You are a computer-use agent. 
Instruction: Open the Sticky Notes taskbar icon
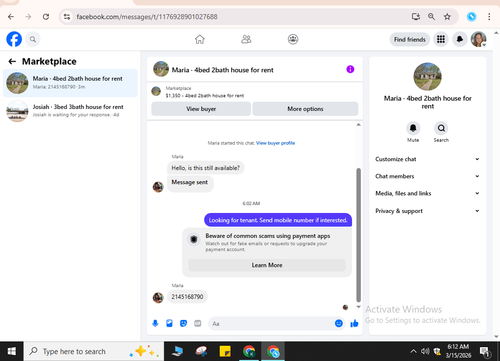click(x=225, y=351)
